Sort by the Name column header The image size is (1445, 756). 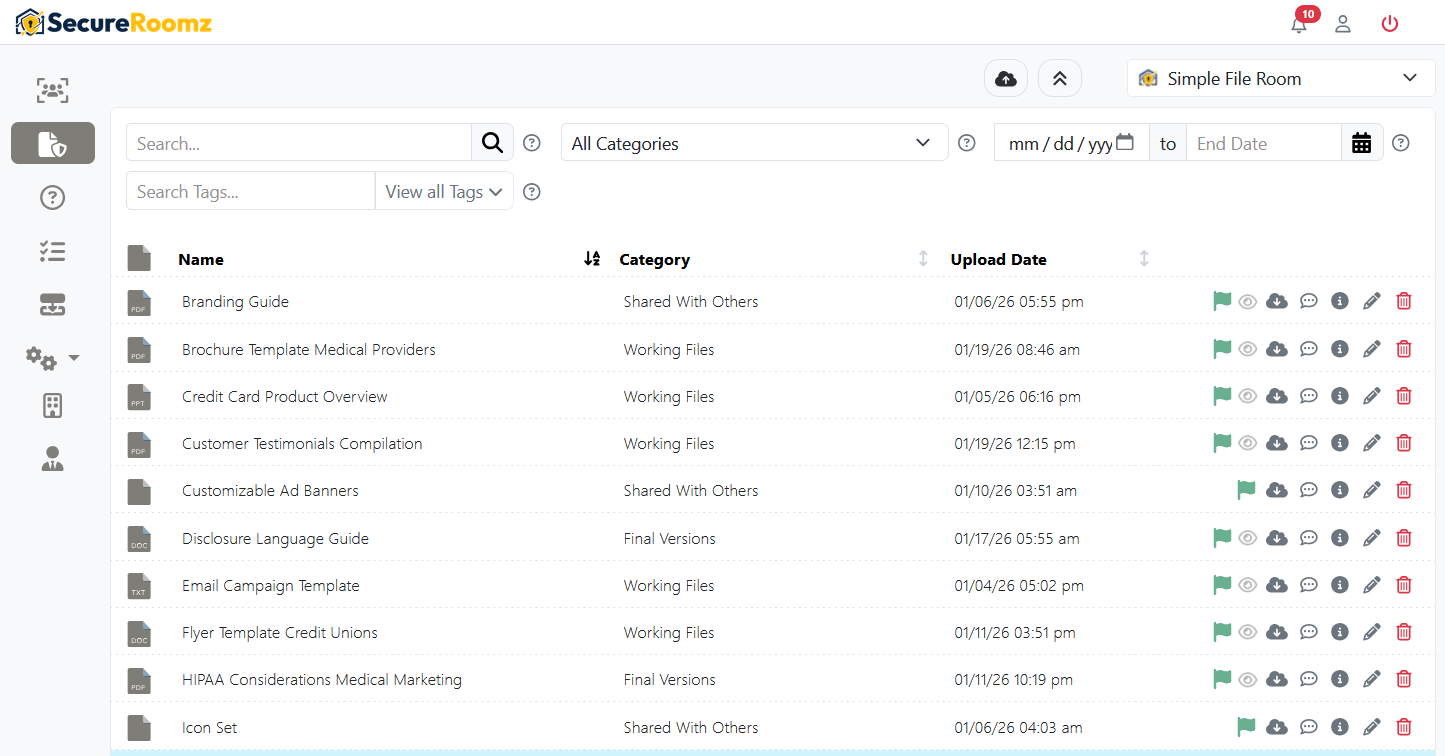[x=201, y=259]
